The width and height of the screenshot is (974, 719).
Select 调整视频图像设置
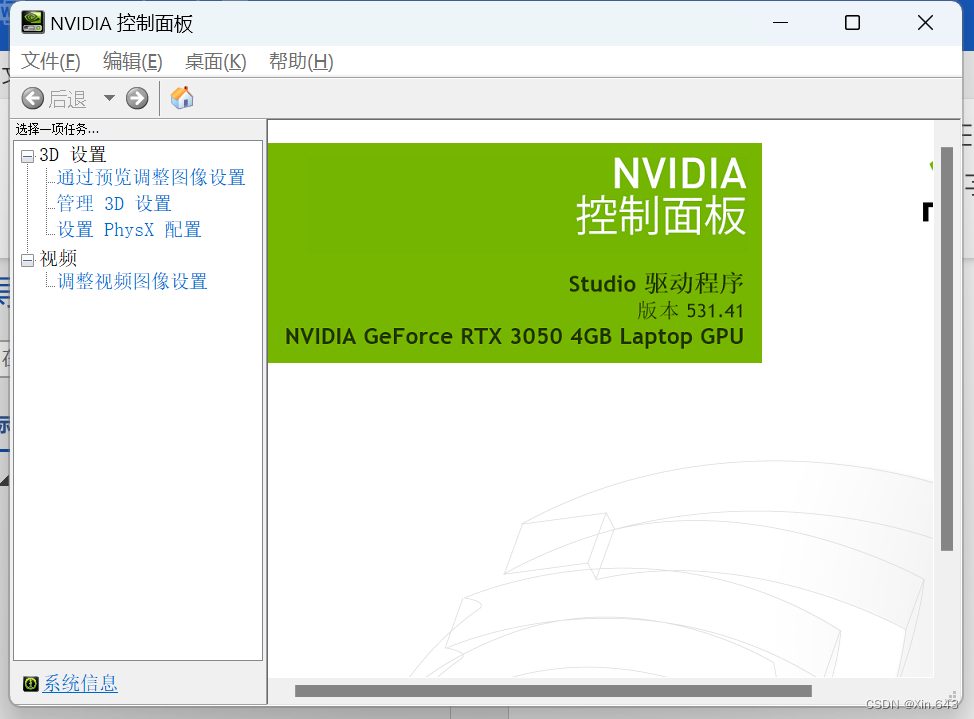pyautogui.click(x=132, y=281)
